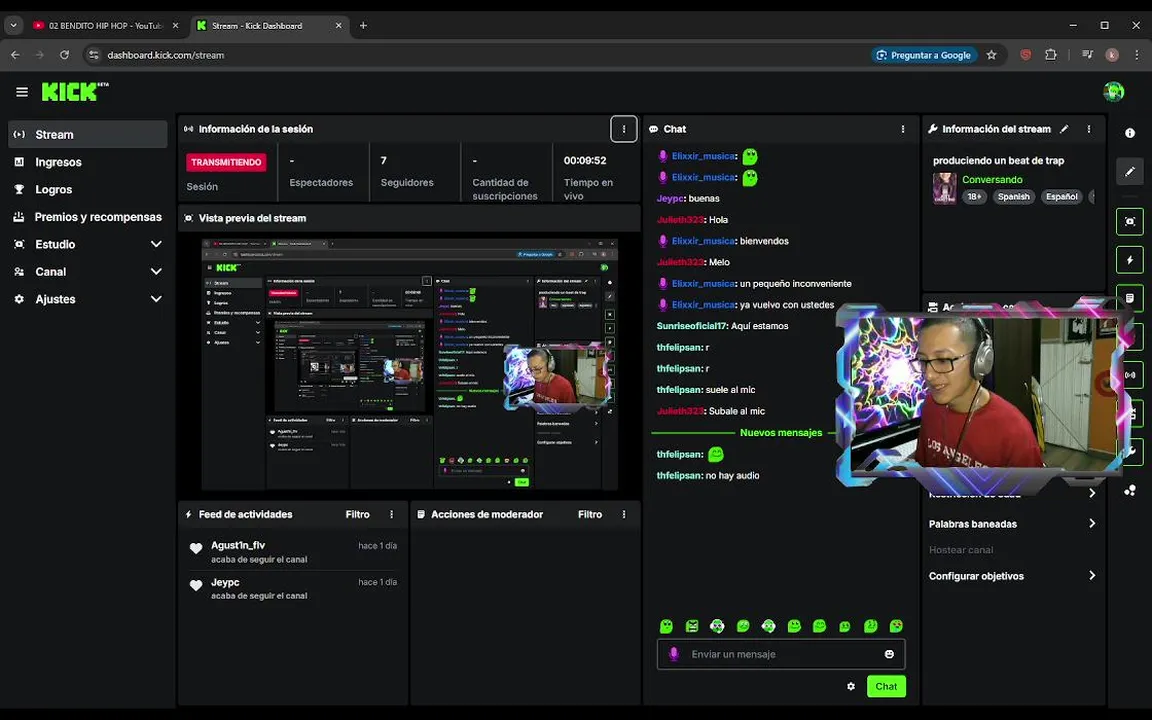Open the Filtro dropdown in Acciones de moderador
The image size is (1152, 720).
[590, 514]
